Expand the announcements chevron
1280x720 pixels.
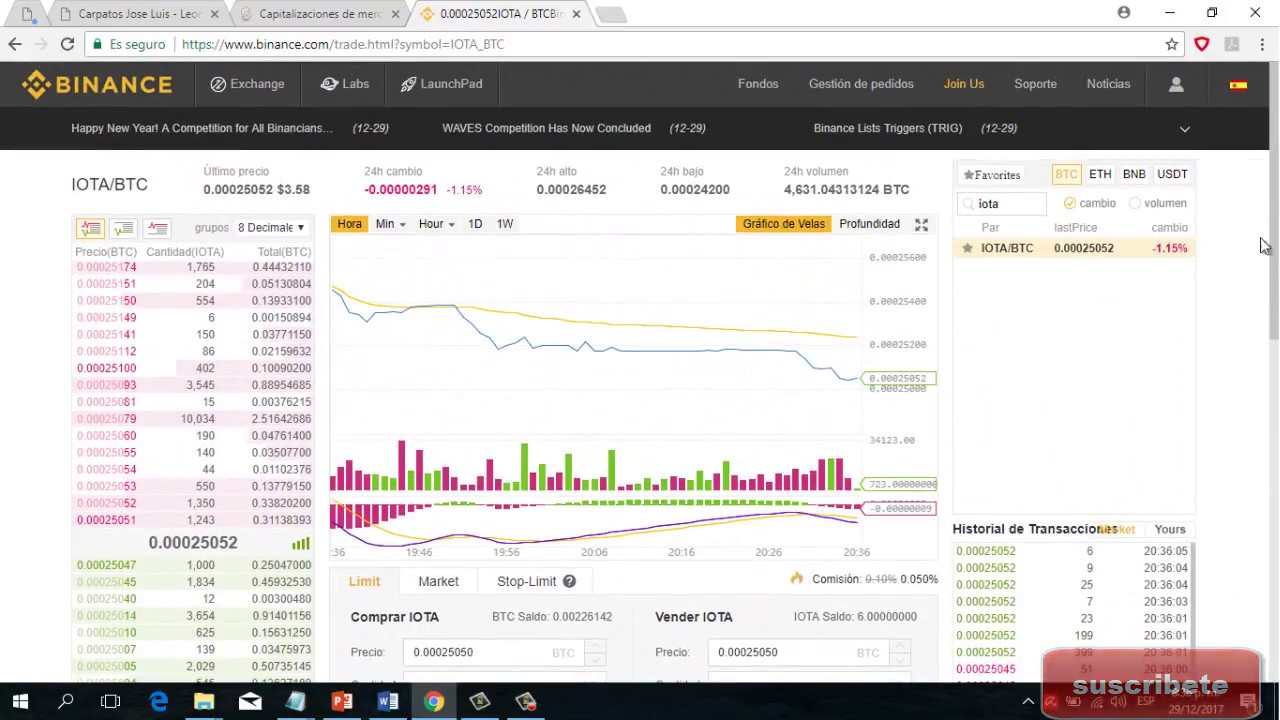1185,128
